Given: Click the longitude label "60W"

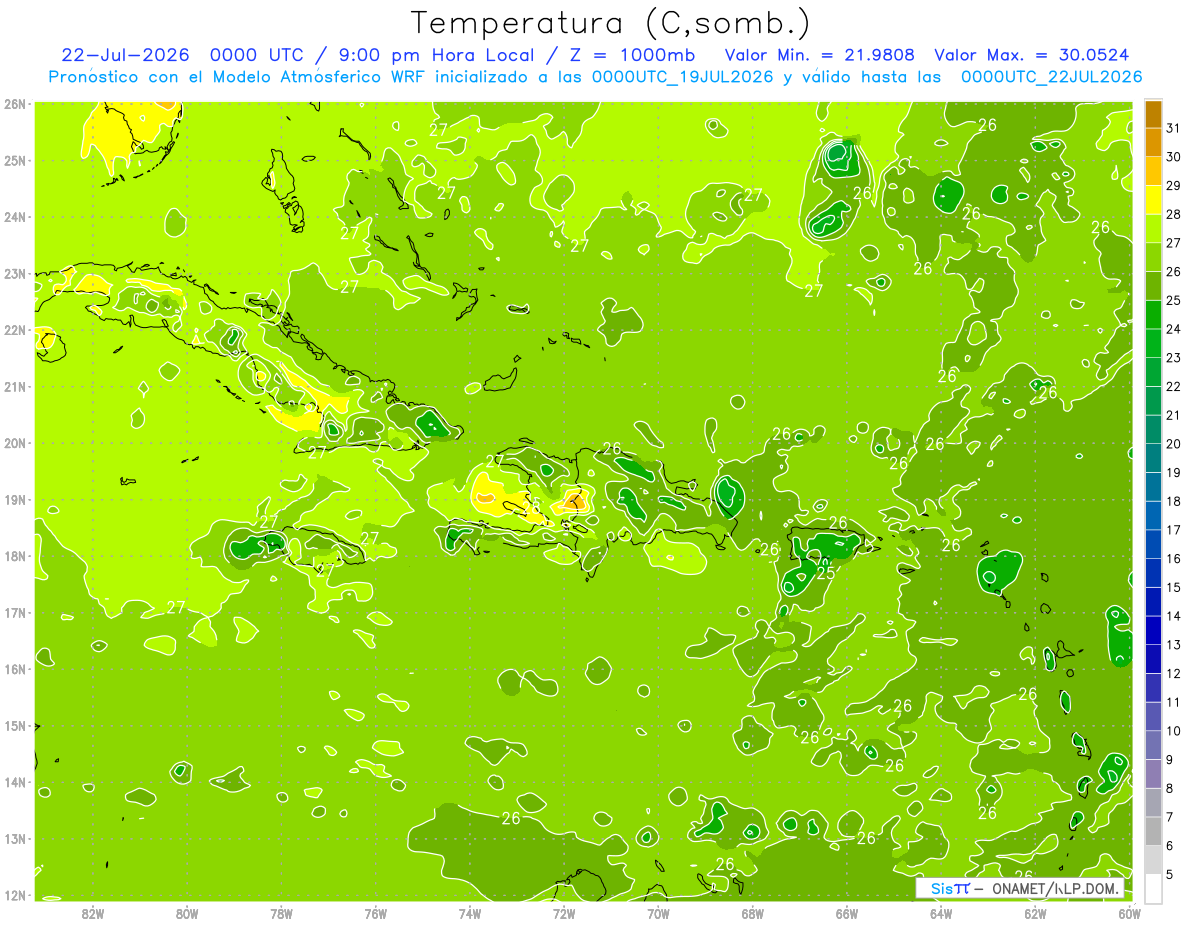Looking at the screenshot, I should tap(1129, 913).
